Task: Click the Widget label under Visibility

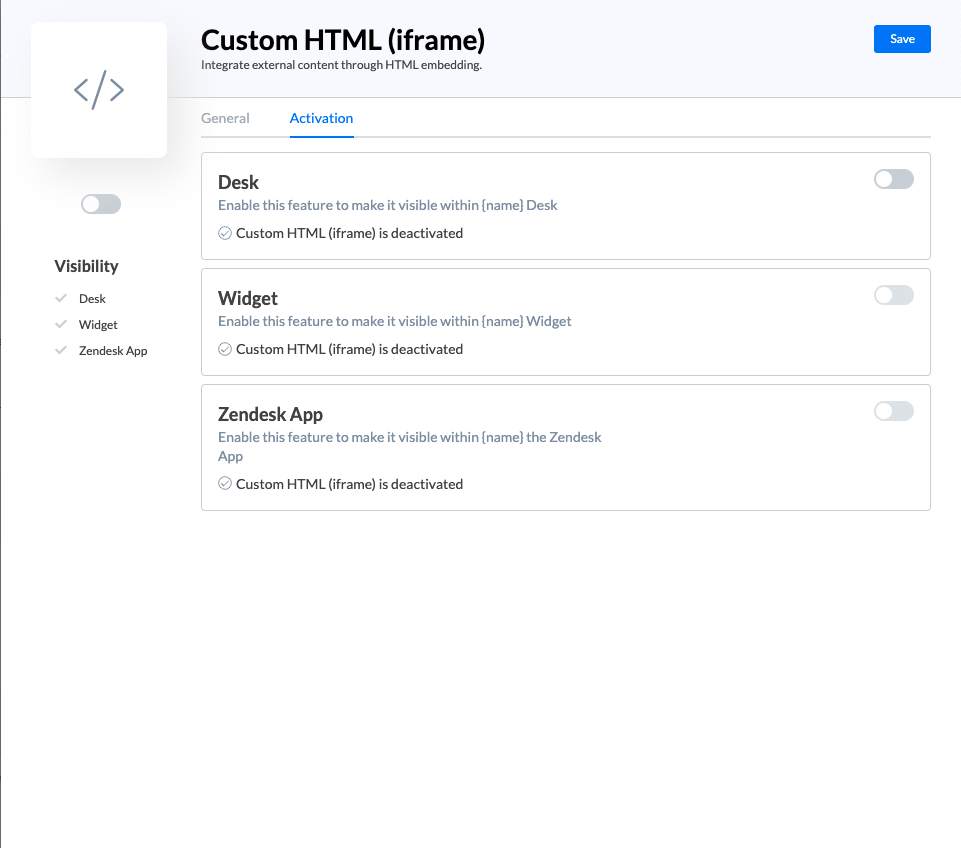Action: coord(98,325)
